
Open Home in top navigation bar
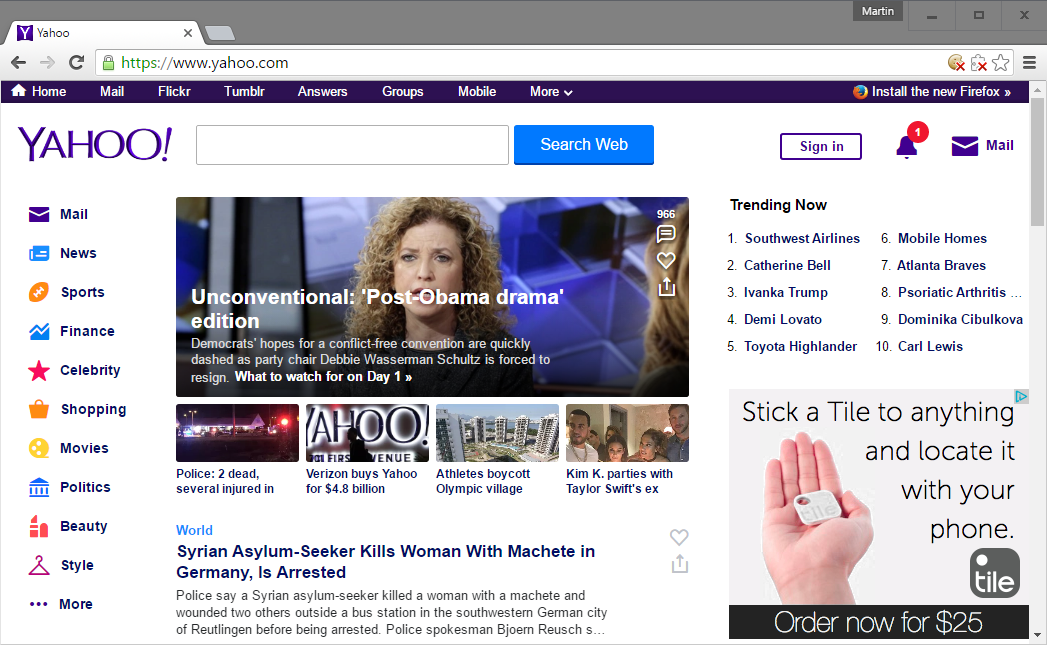(x=39, y=91)
